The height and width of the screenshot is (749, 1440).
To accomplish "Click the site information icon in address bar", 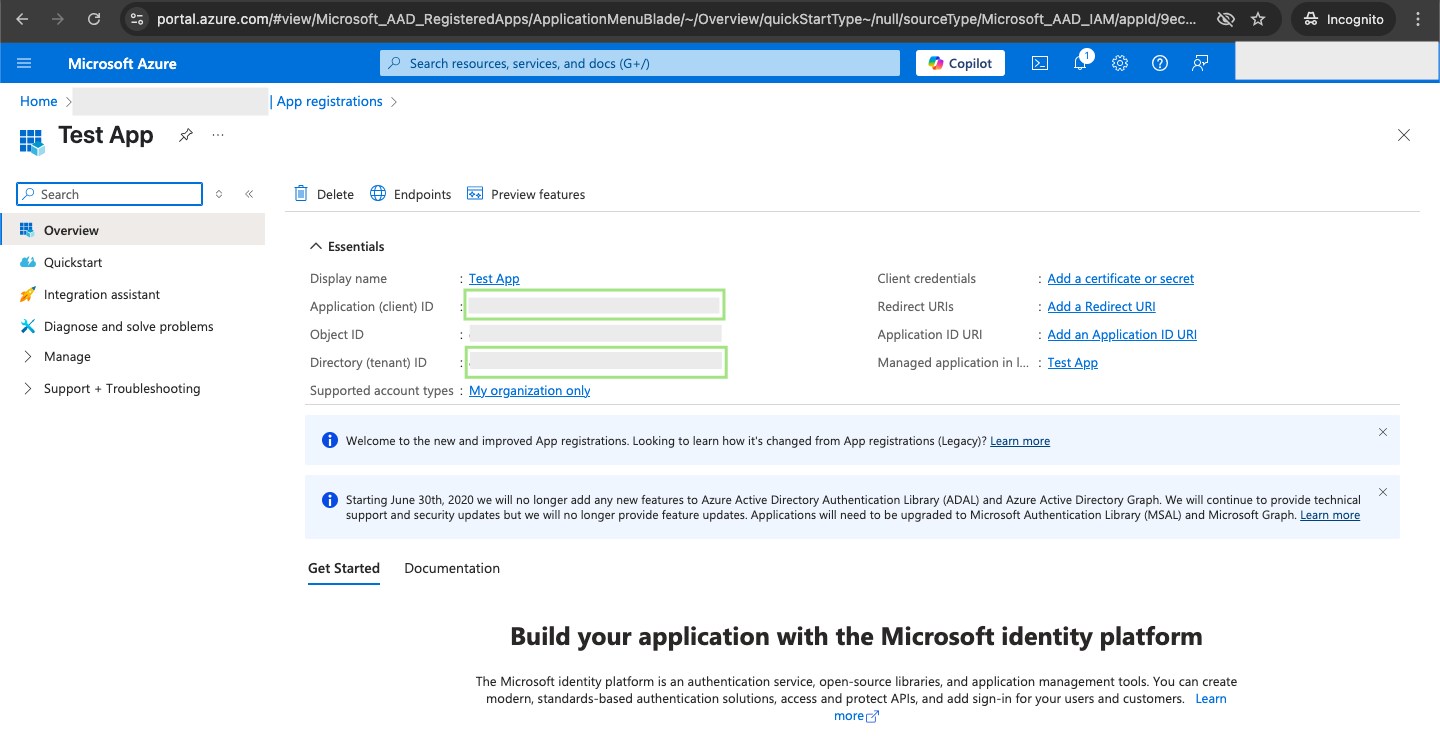I will [x=138, y=19].
